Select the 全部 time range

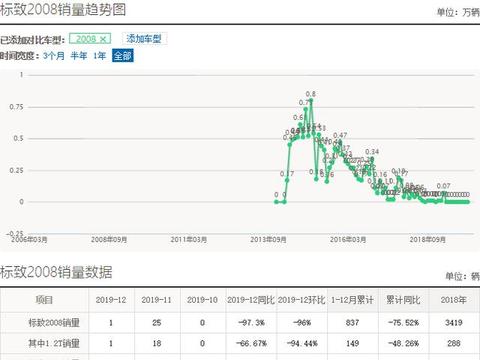click(123, 56)
